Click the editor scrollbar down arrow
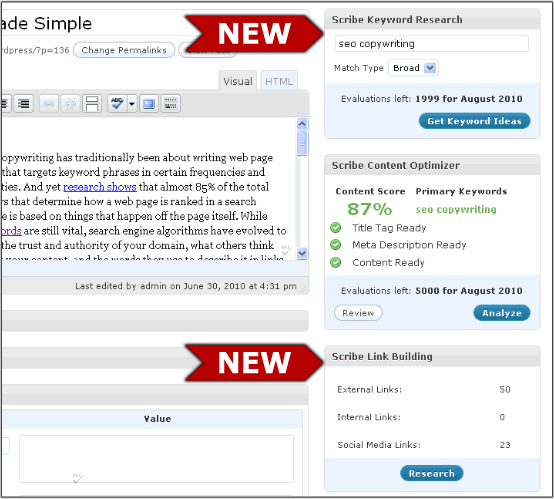 [x=302, y=253]
